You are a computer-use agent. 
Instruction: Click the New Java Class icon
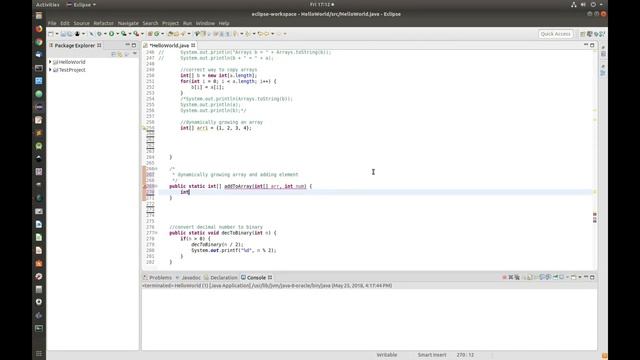[156, 34]
